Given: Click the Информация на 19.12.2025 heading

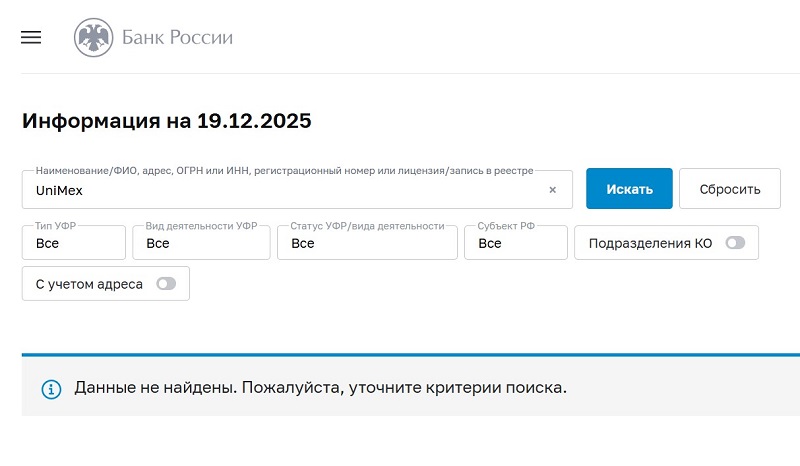Looking at the screenshot, I should [x=166, y=122].
